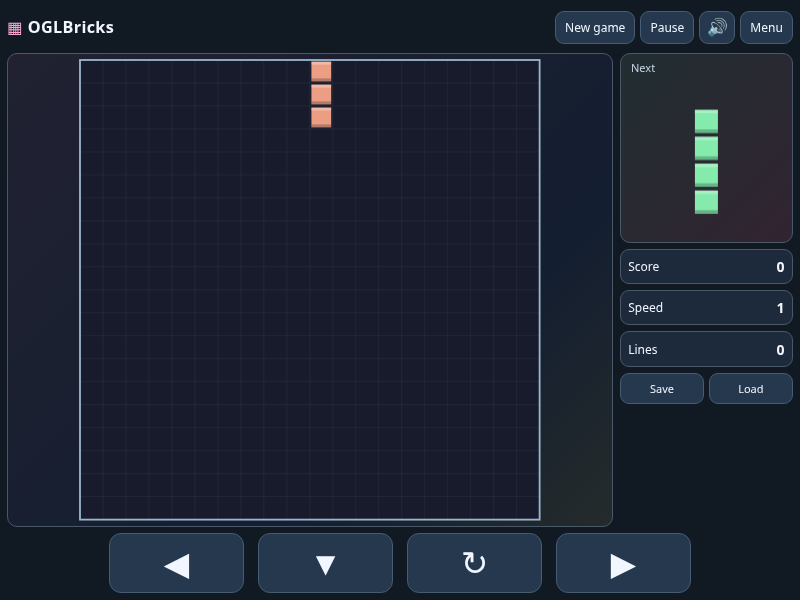Load a saved game

click(751, 389)
